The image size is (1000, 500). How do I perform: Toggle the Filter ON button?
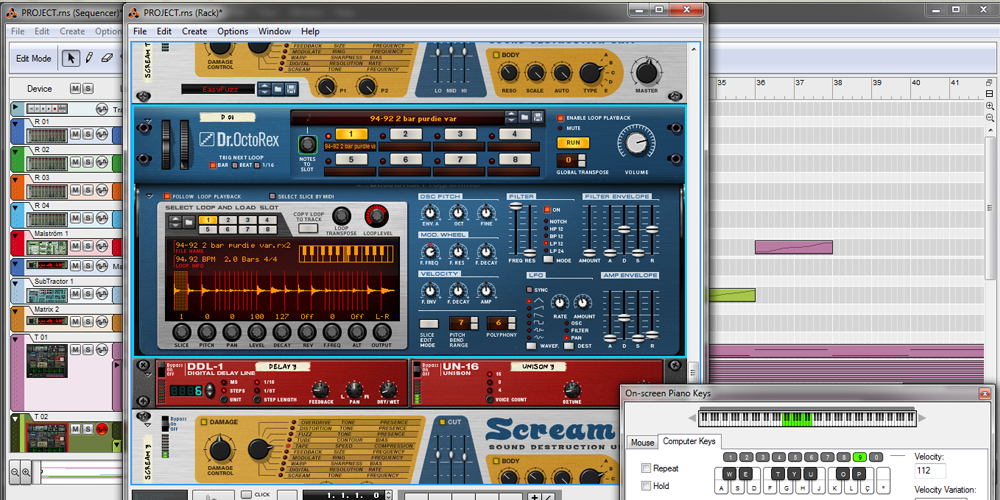pyautogui.click(x=547, y=209)
